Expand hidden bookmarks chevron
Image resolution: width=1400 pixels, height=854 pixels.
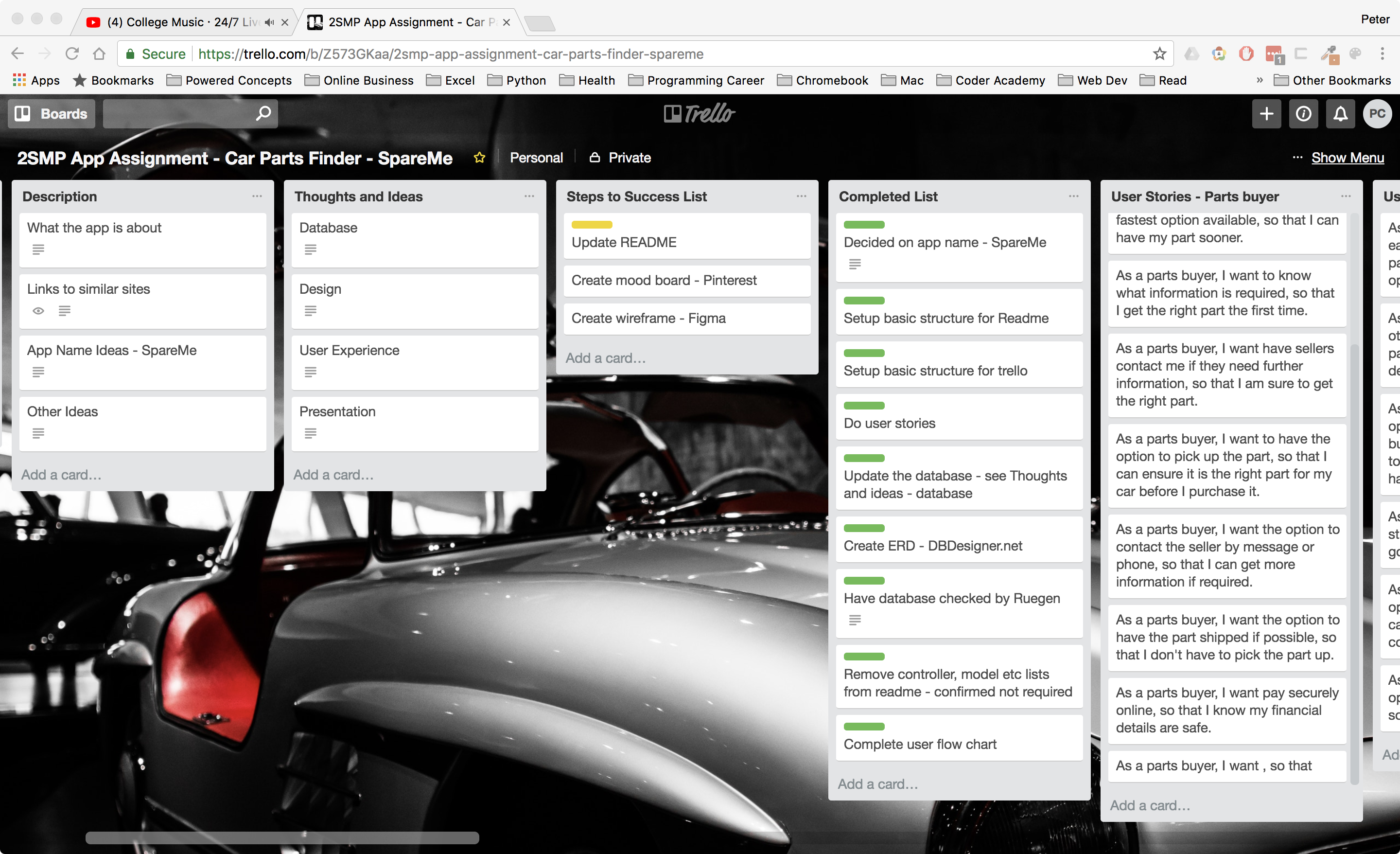click(1259, 80)
